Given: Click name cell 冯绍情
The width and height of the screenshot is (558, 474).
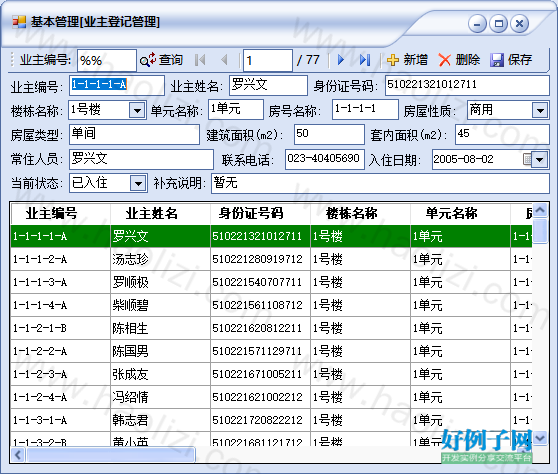Looking at the screenshot, I should pyautogui.click(x=160, y=397).
